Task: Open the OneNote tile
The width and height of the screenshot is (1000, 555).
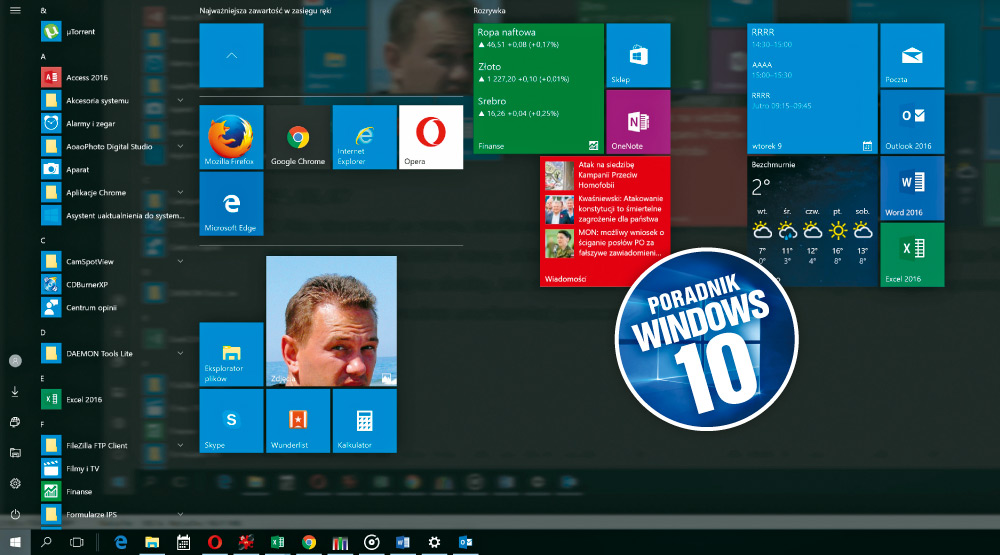Action: (637, 121)
